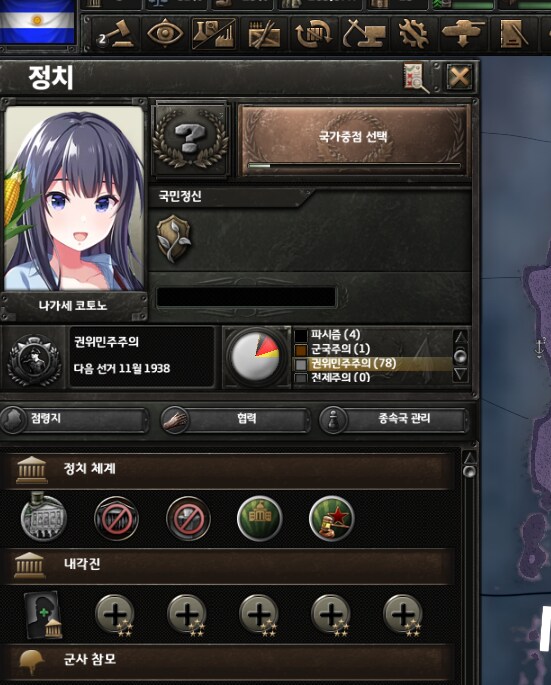Click the ideology list up arrow
This screenshot has height=685, width=551.
tap(461, 337)
